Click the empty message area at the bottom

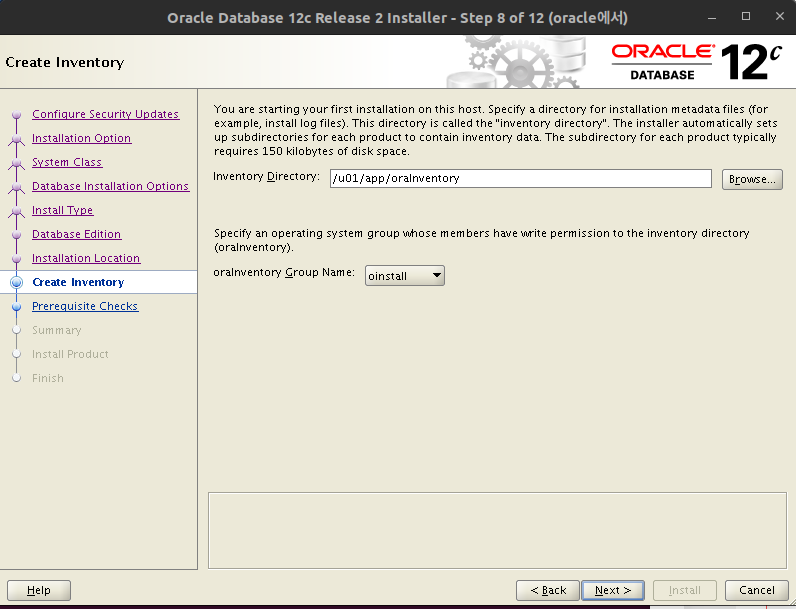(x=497, y=530)
